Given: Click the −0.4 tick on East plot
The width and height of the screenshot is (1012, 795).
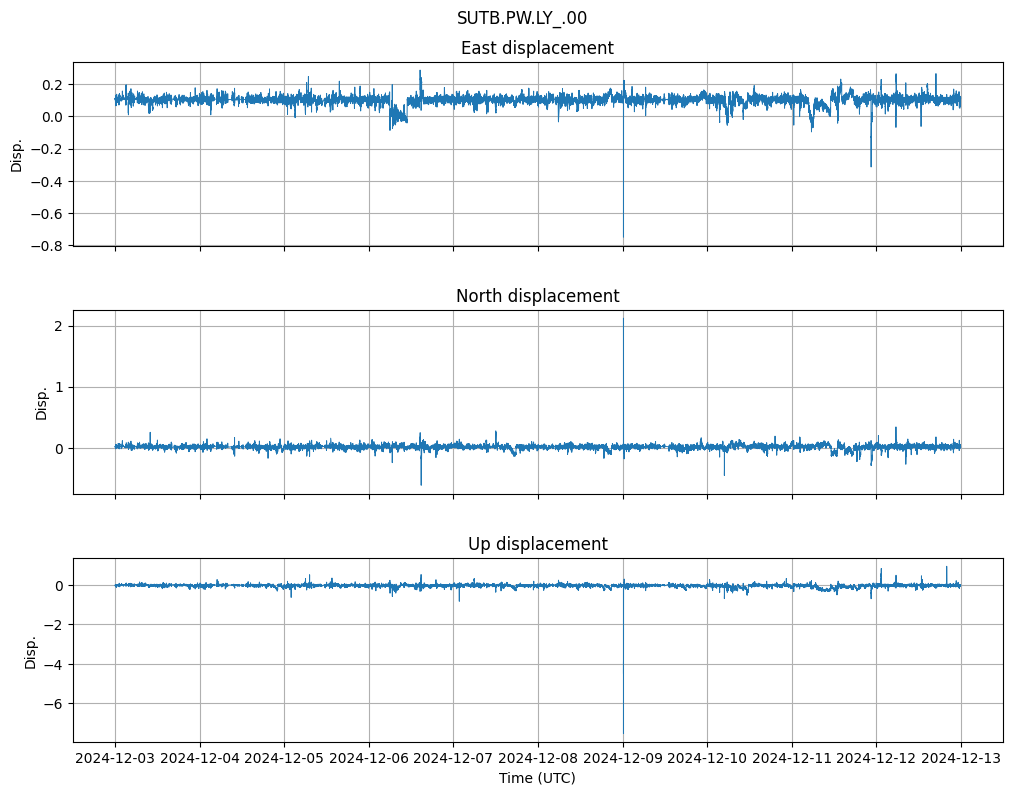Looking at the screenshot, I should (x=49, y=182).
